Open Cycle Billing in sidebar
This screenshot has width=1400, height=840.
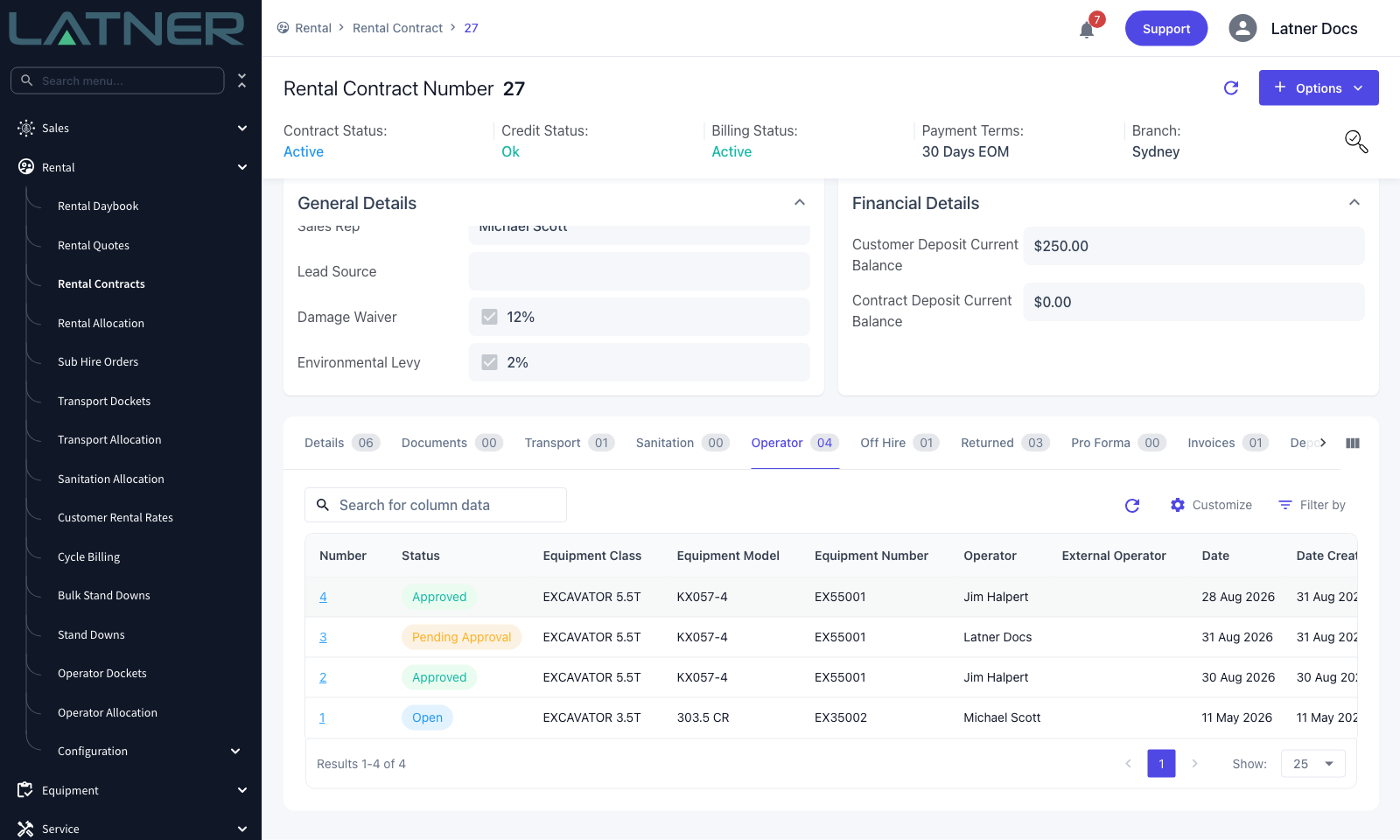[88, 557]
